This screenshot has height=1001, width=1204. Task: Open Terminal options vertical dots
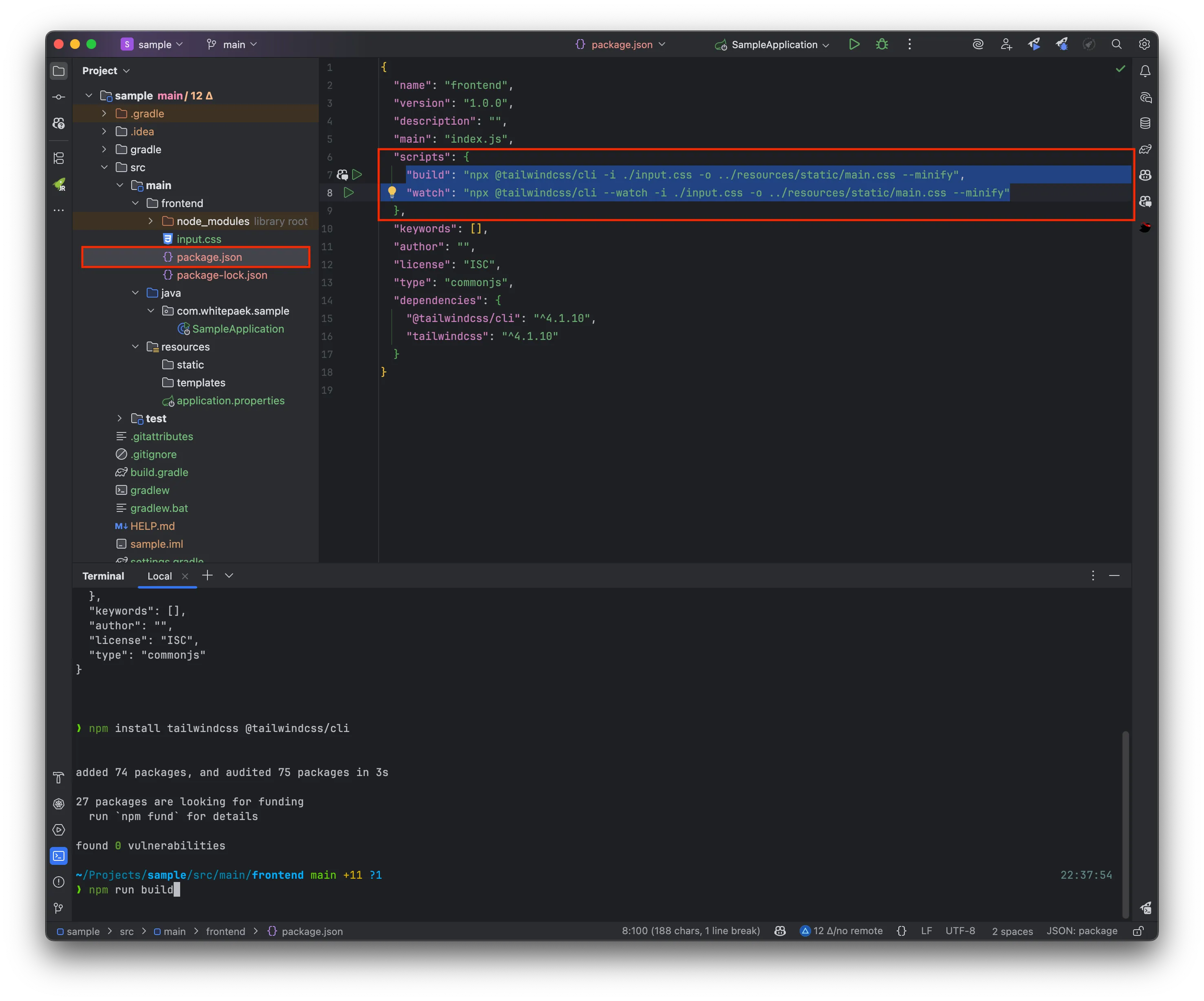(x=1093, y=575)
